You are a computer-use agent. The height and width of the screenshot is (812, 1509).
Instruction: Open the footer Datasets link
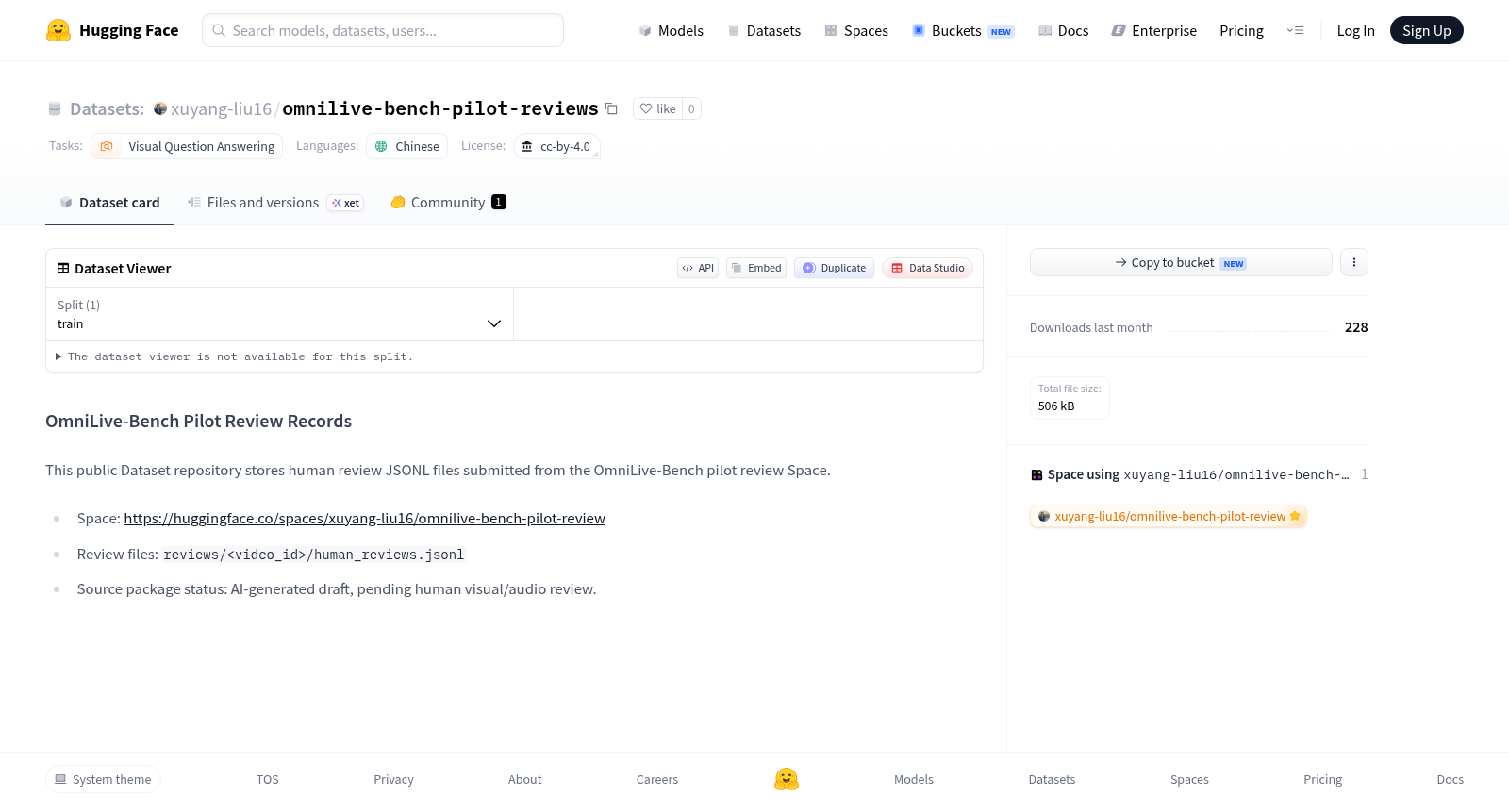point(1052,779)
